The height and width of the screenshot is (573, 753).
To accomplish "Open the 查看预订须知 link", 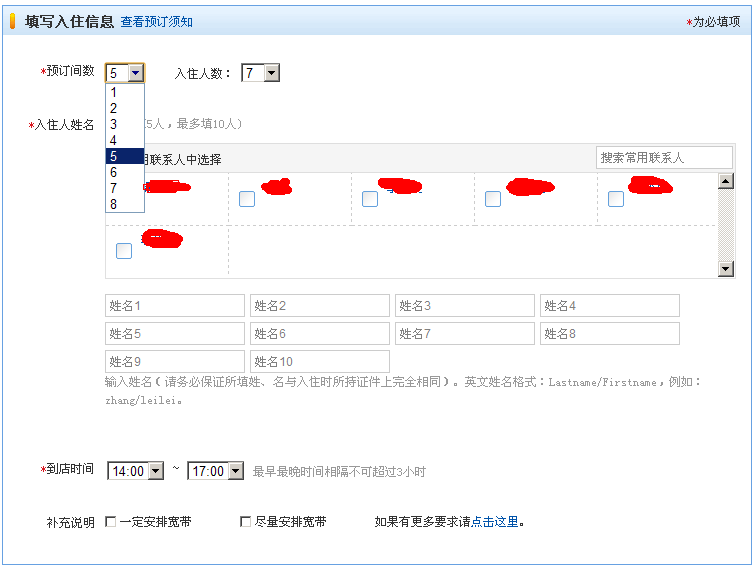I will pyautogui.click(x=157, y=21).
